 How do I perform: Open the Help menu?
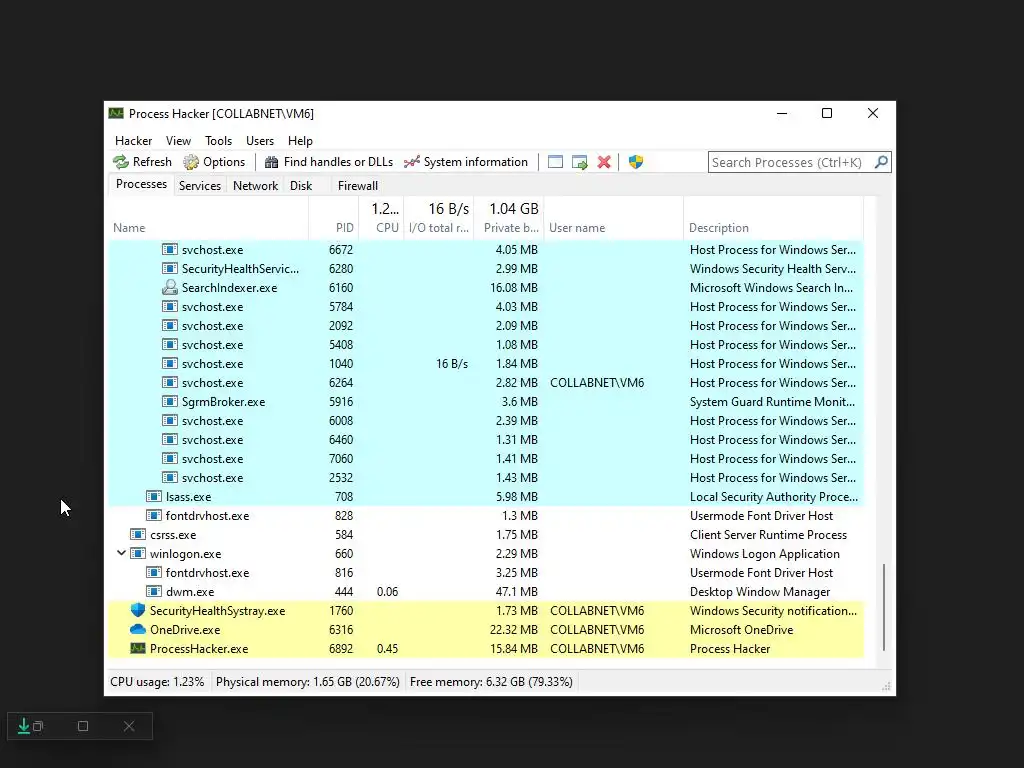pyautogui.click(x=300, y=141)
